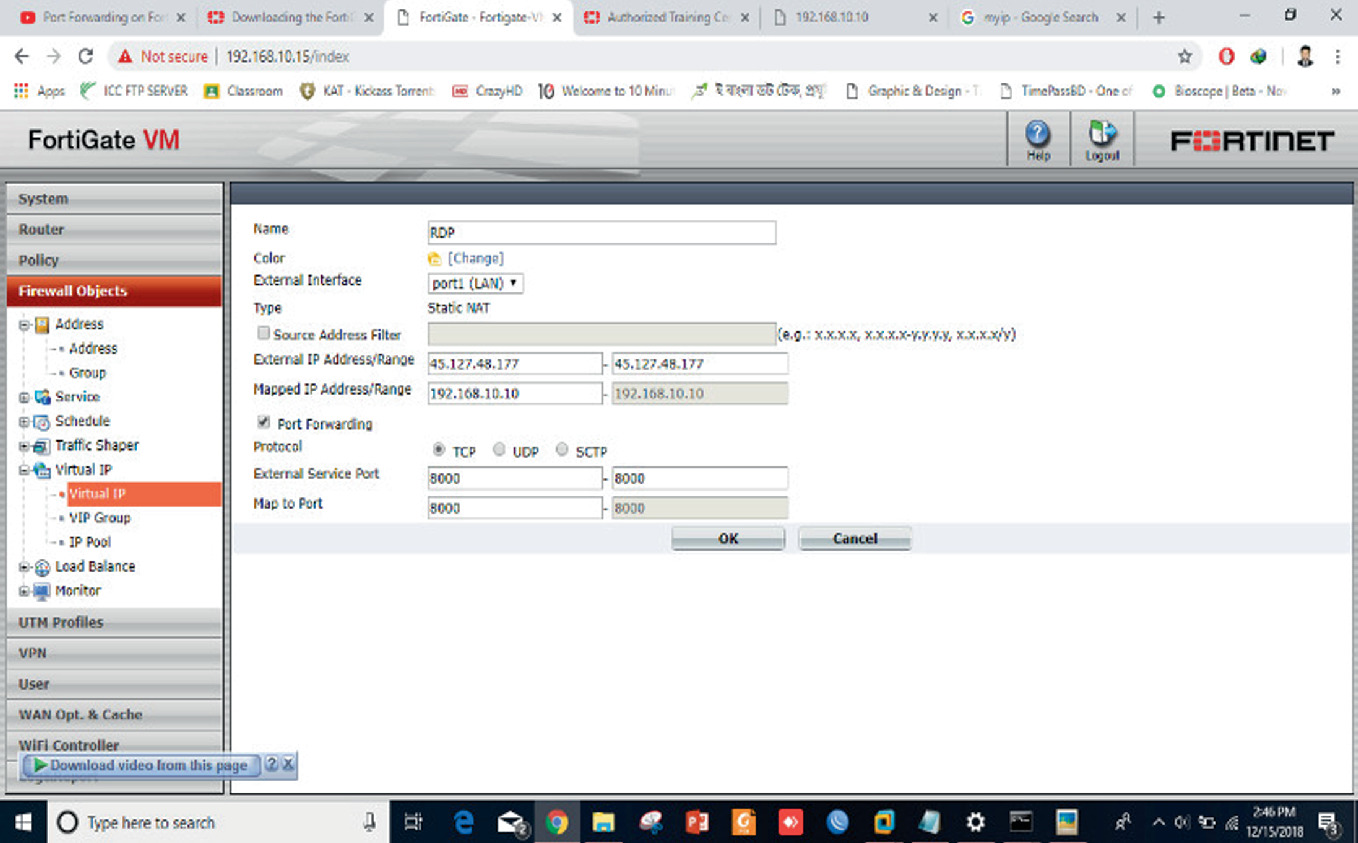Click the Load Balance icon in tree
The height and width of the screenshot is (843, 1358).
tap(42, 567)
